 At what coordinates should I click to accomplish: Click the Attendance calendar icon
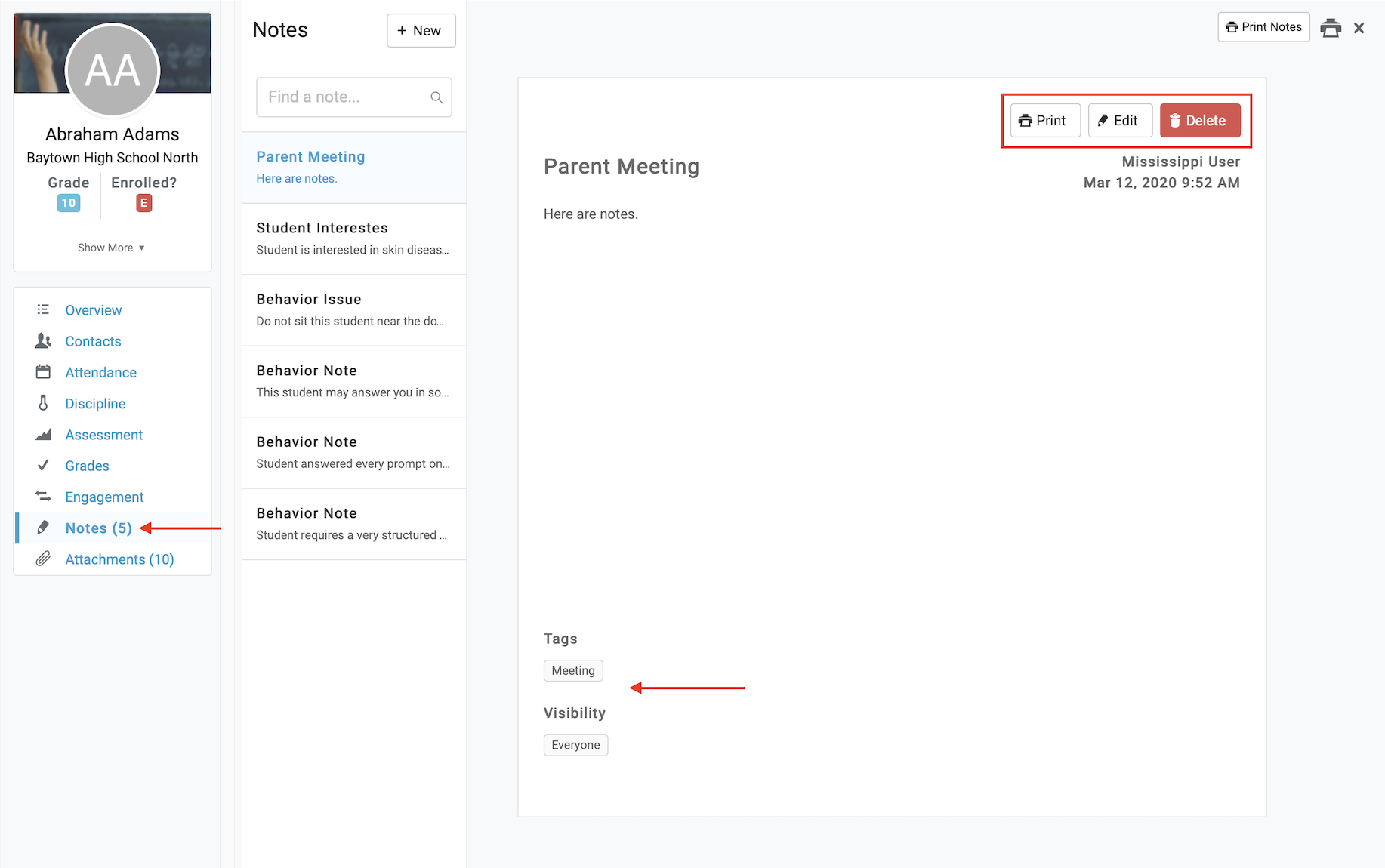[x=43, y=372]
